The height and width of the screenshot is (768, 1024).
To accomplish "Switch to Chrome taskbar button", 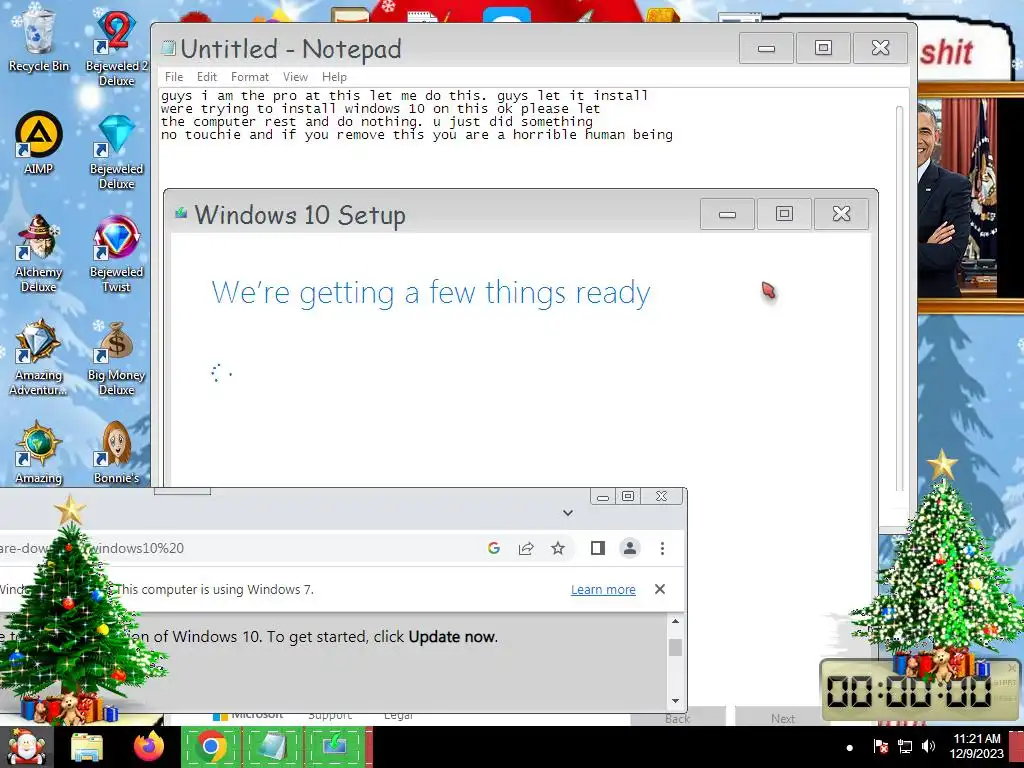I will pyautogui.click(x=211, y=747).
